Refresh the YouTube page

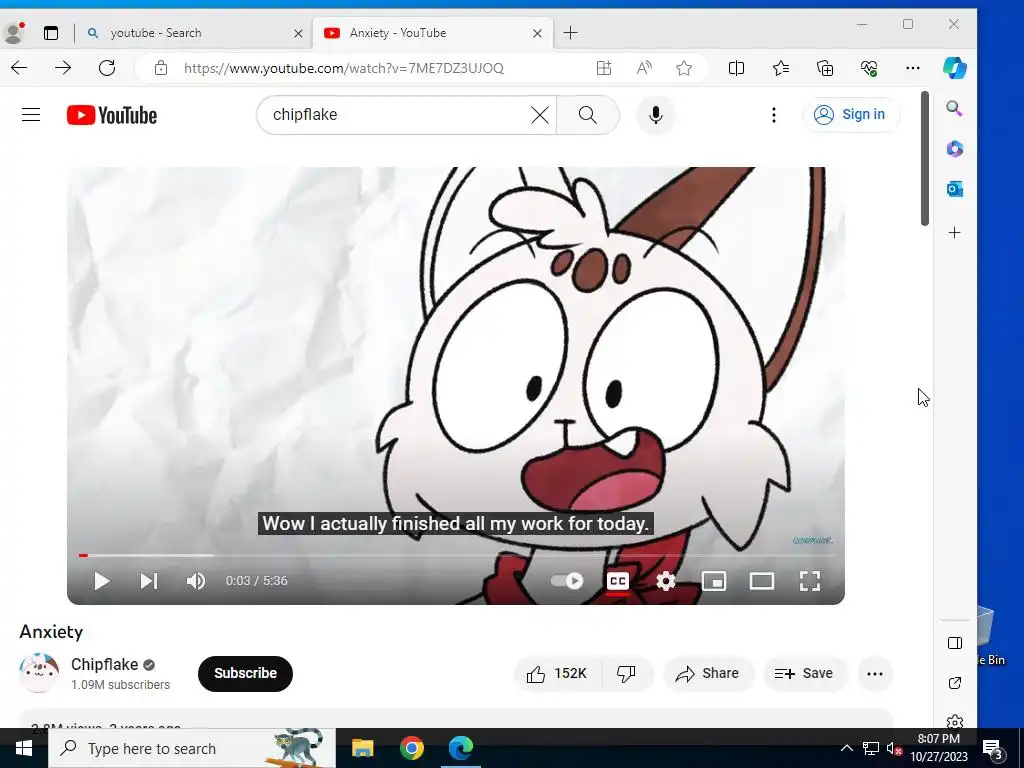pos(106,68)
